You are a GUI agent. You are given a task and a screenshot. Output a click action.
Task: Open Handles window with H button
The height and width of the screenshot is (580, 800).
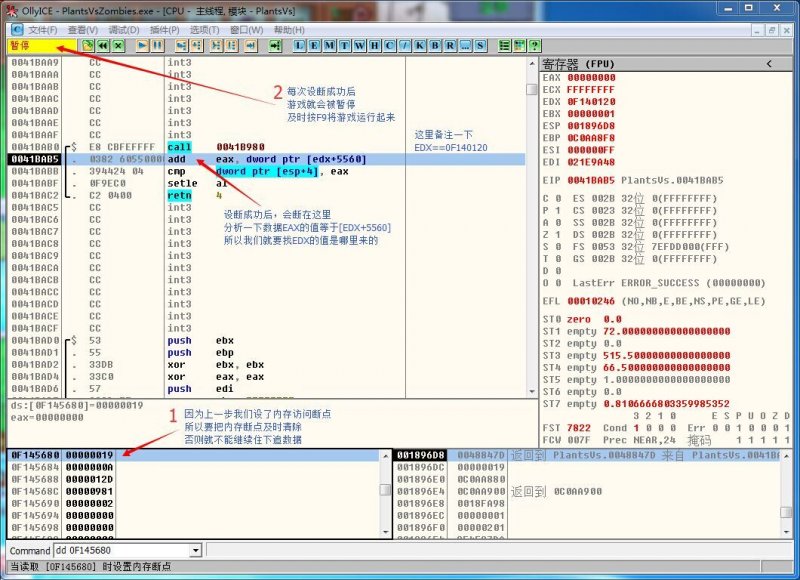coord(374,46)
